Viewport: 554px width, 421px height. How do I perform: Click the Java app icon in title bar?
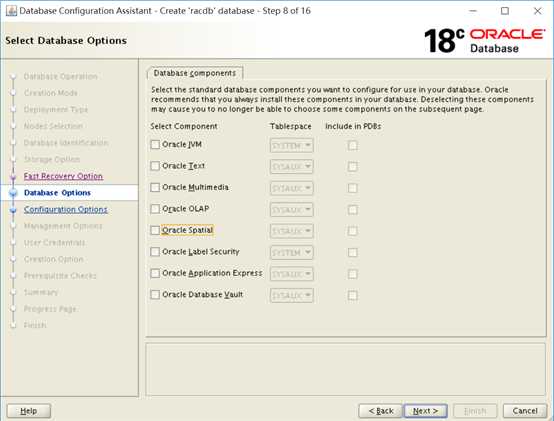click(11, 11)
